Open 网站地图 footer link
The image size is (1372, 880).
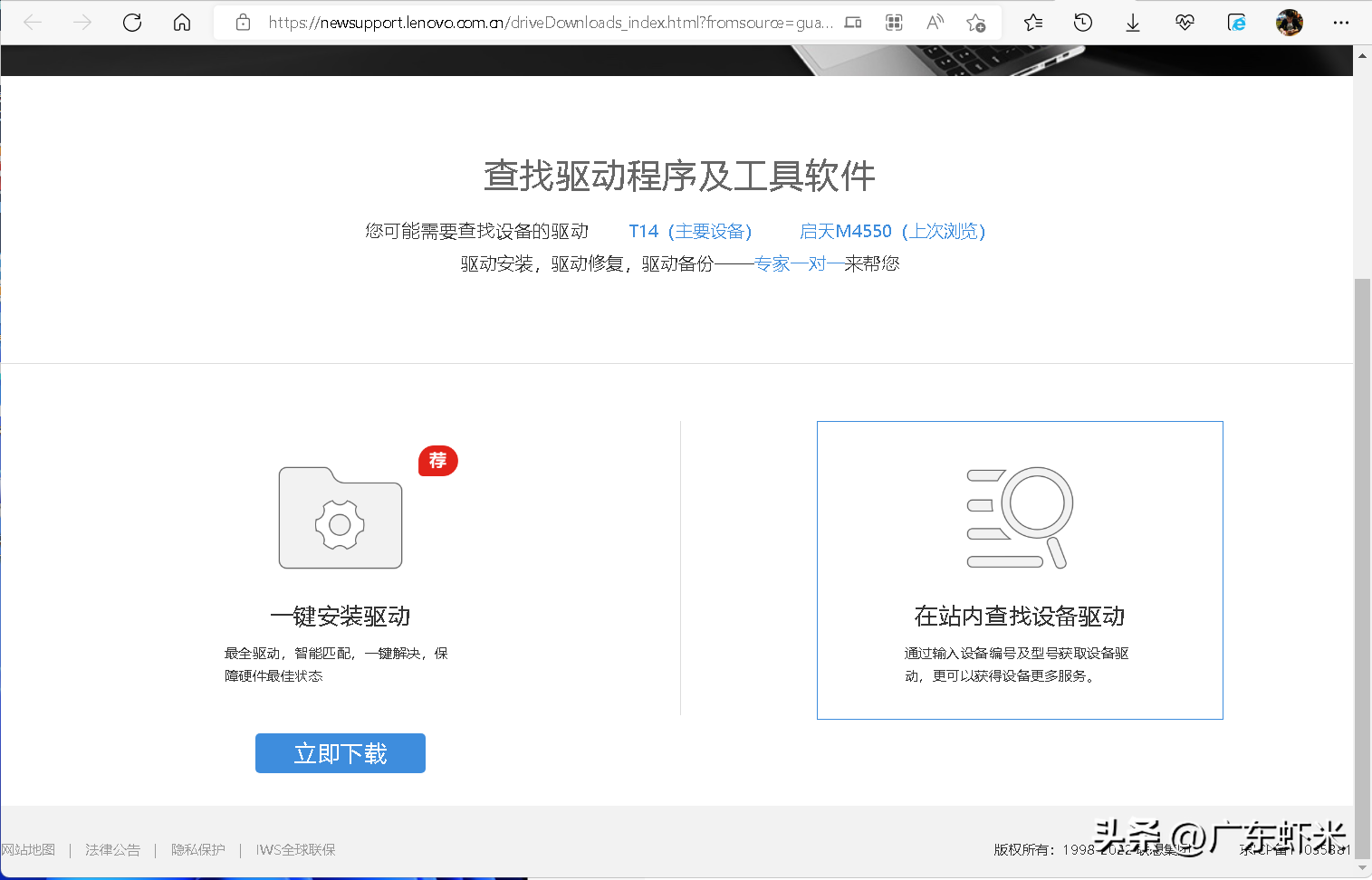(x=28, y=849)
